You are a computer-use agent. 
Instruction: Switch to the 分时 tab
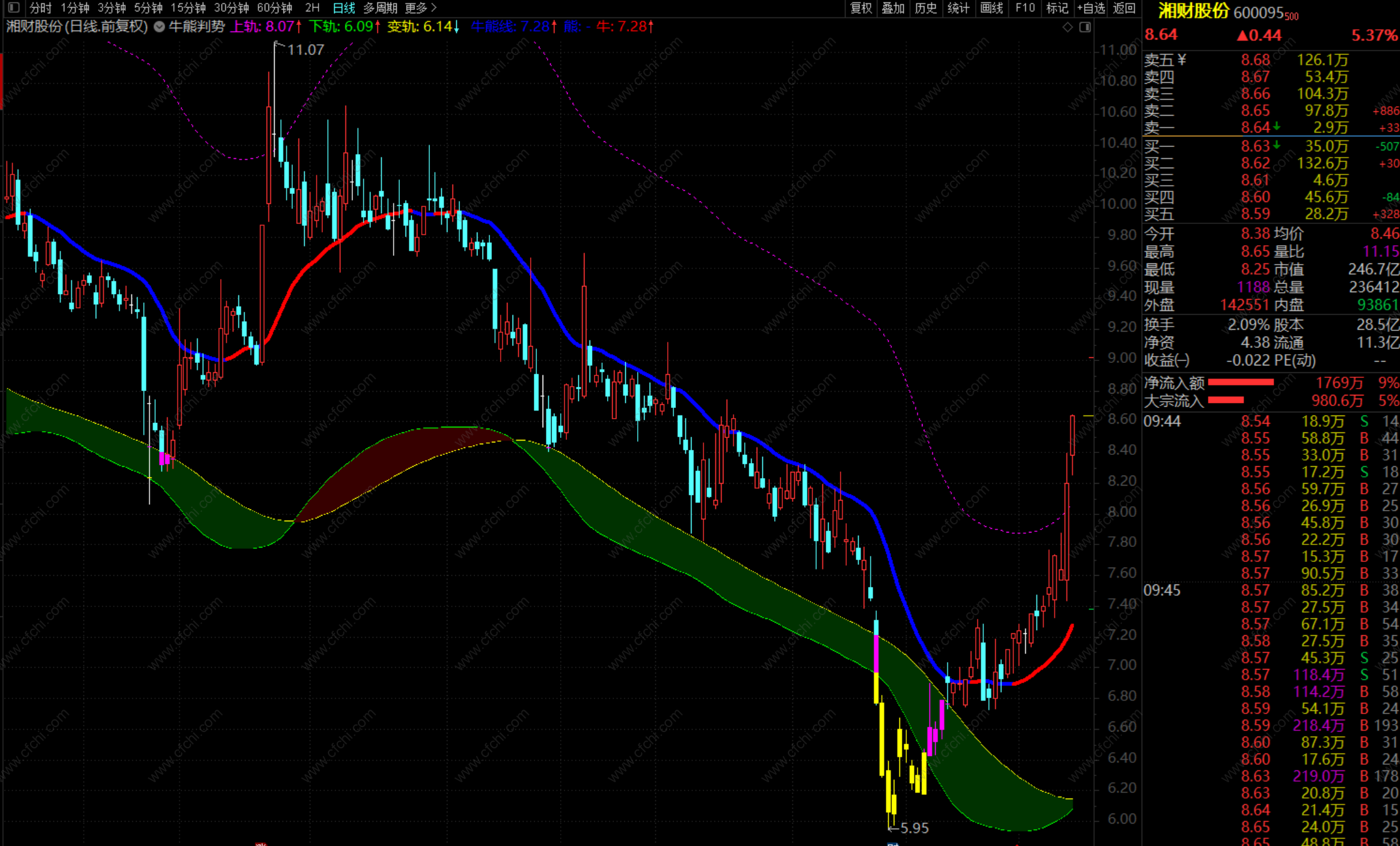tap(41, 8)
